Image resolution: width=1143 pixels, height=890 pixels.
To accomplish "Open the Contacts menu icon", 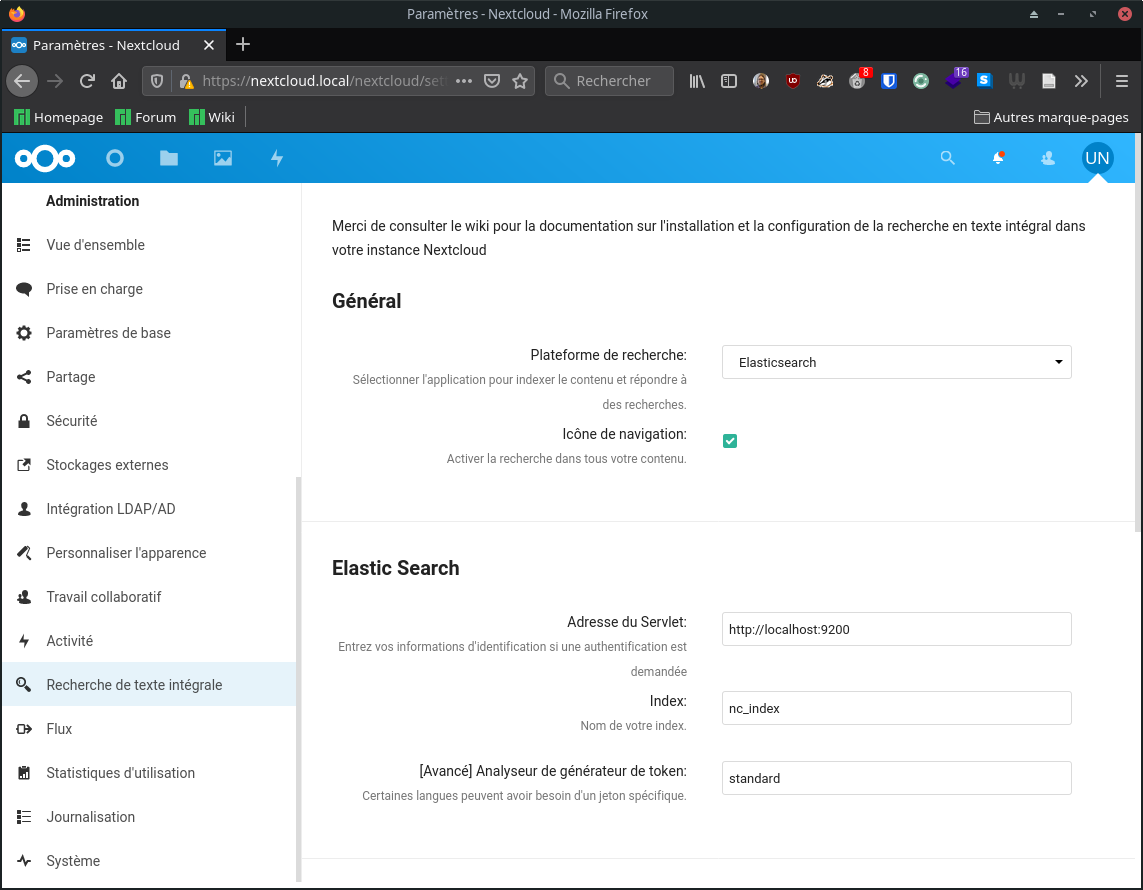I will (1048, 157).
